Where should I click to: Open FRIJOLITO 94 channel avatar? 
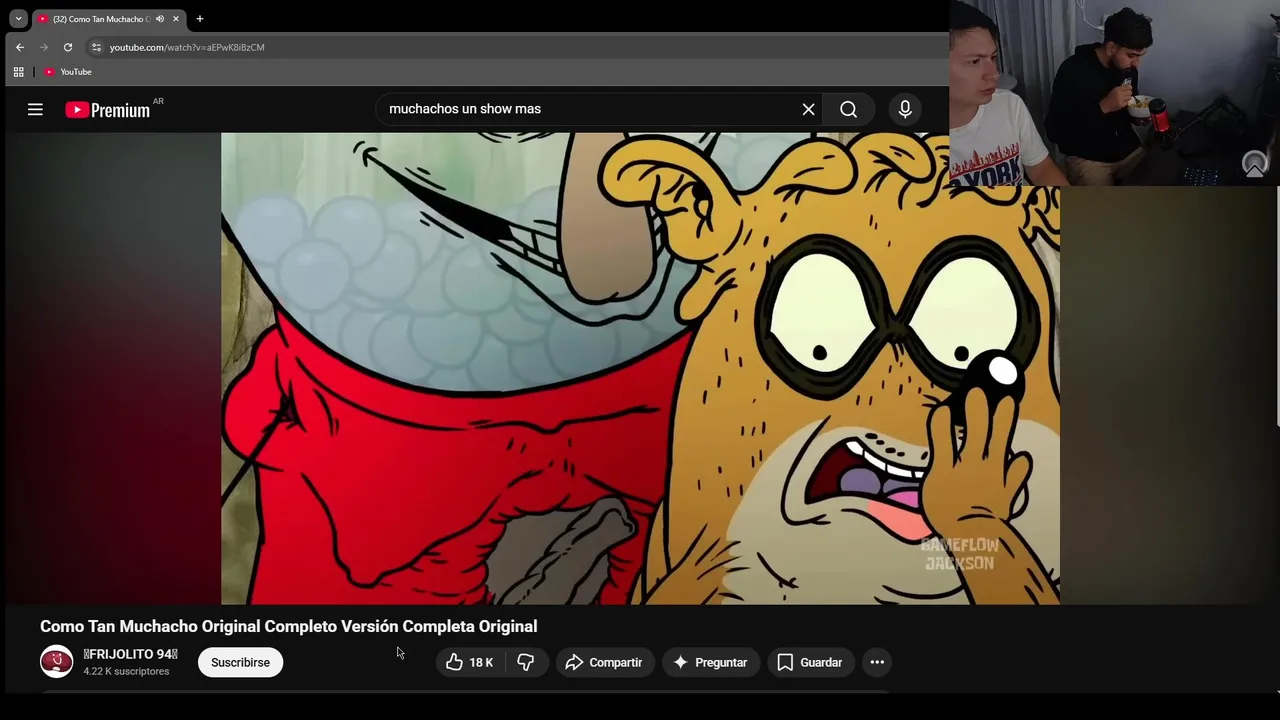[57, 662]
